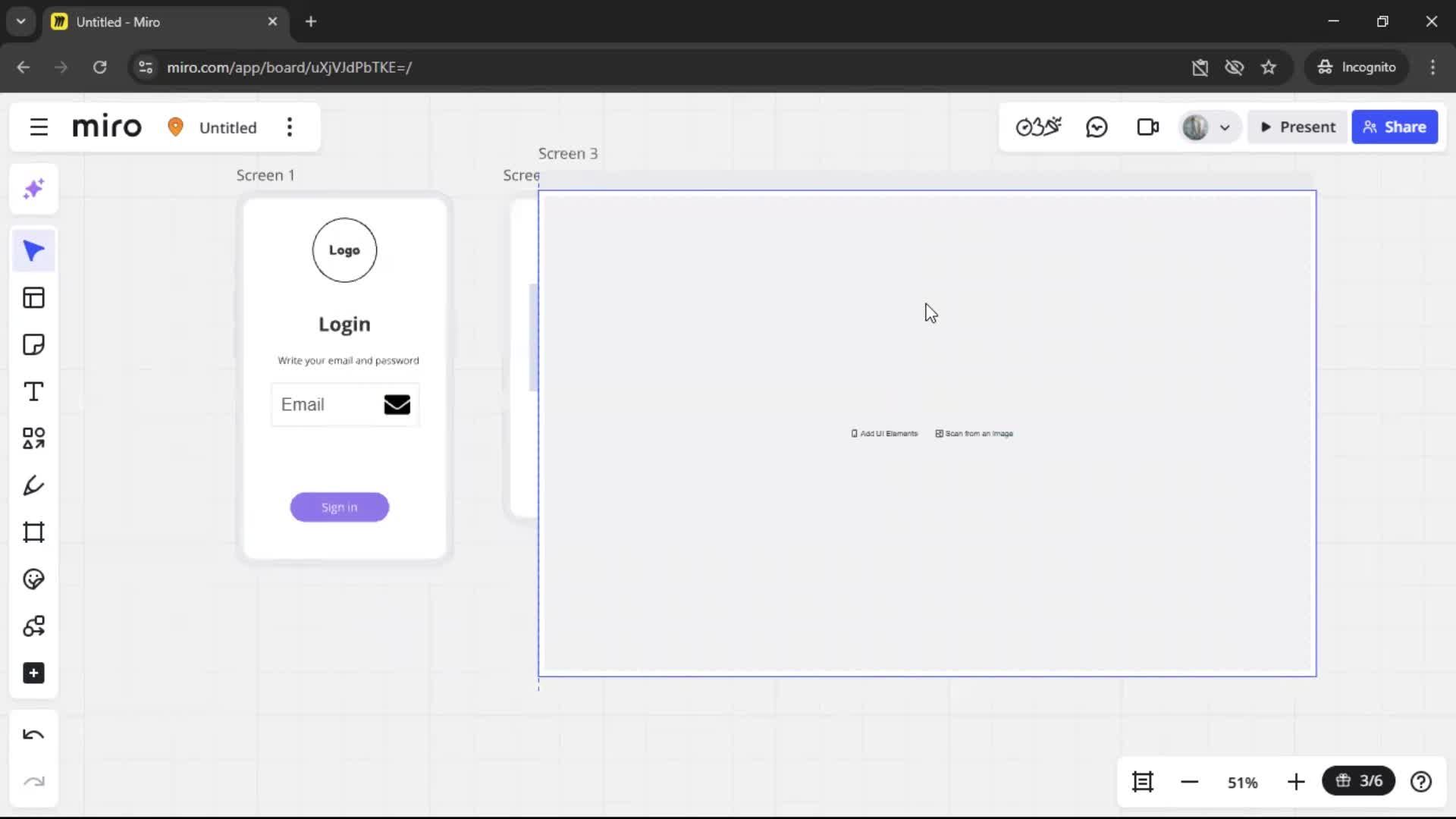Open the 3/6 learning center badge

pyautogui.click(x=1358, y=781)
